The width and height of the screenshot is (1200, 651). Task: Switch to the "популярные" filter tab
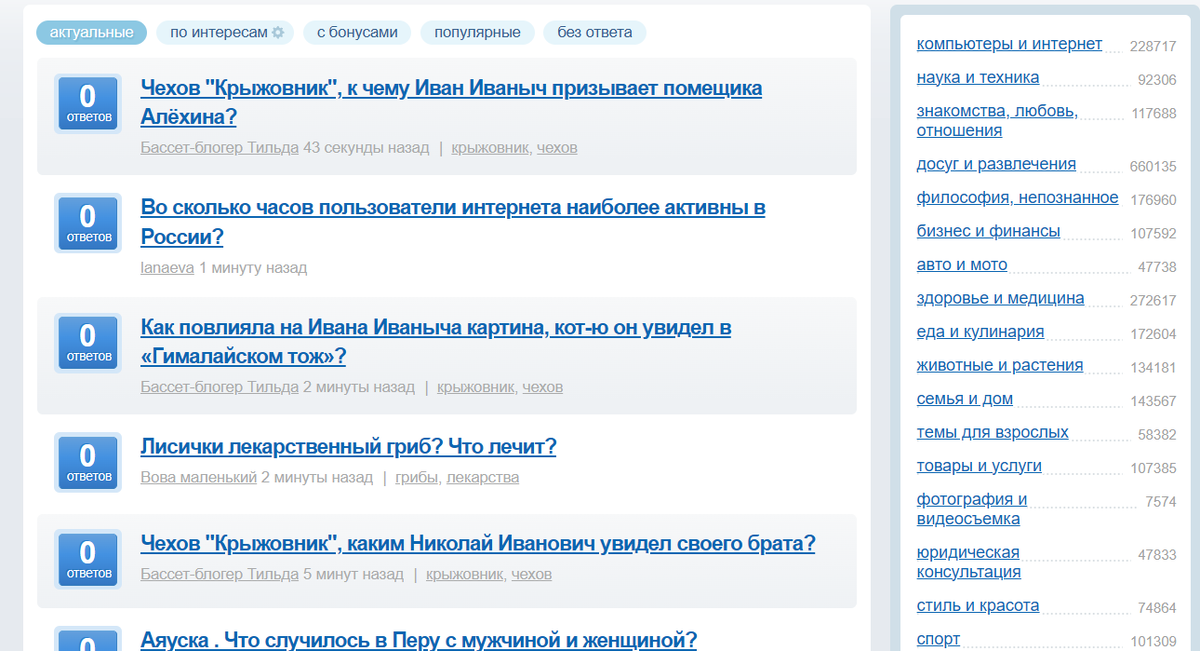click(477, 32)
